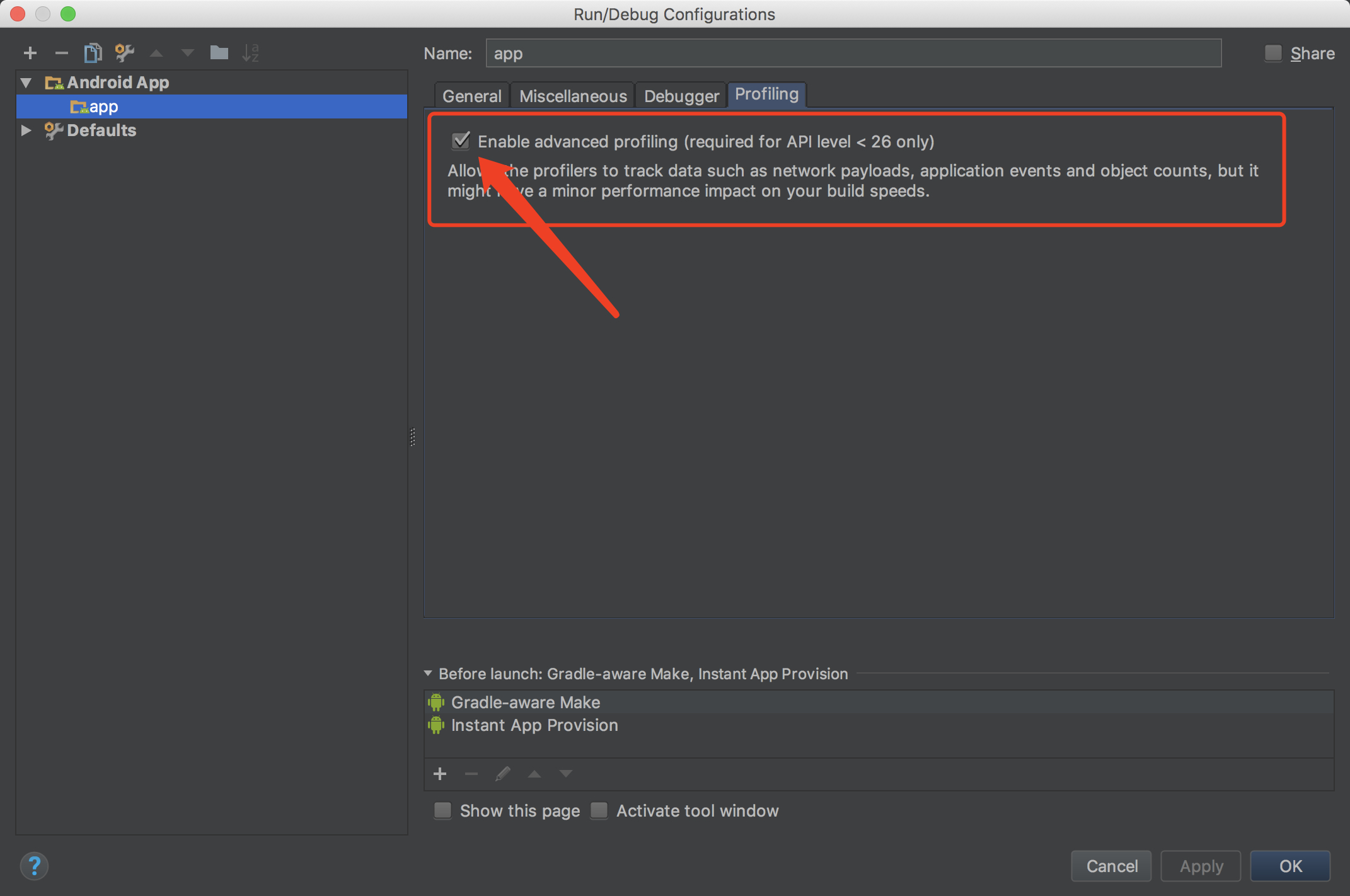Click the before launch edit pencil icon
This screenshot has height=896, width=1350.
(502, 774)
